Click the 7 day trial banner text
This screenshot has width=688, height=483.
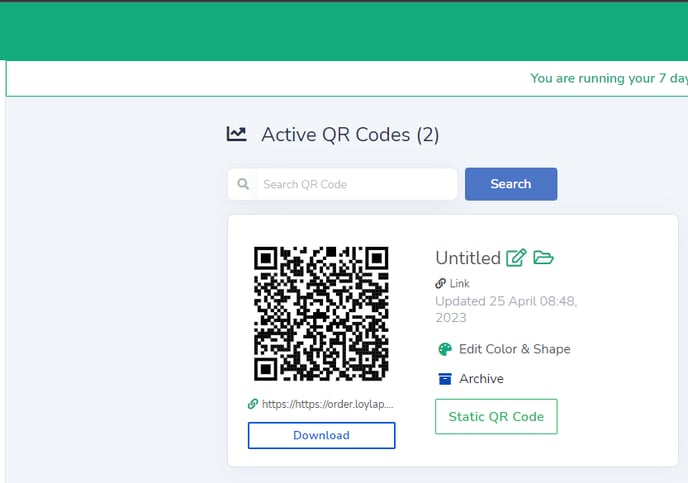point(608,78)
